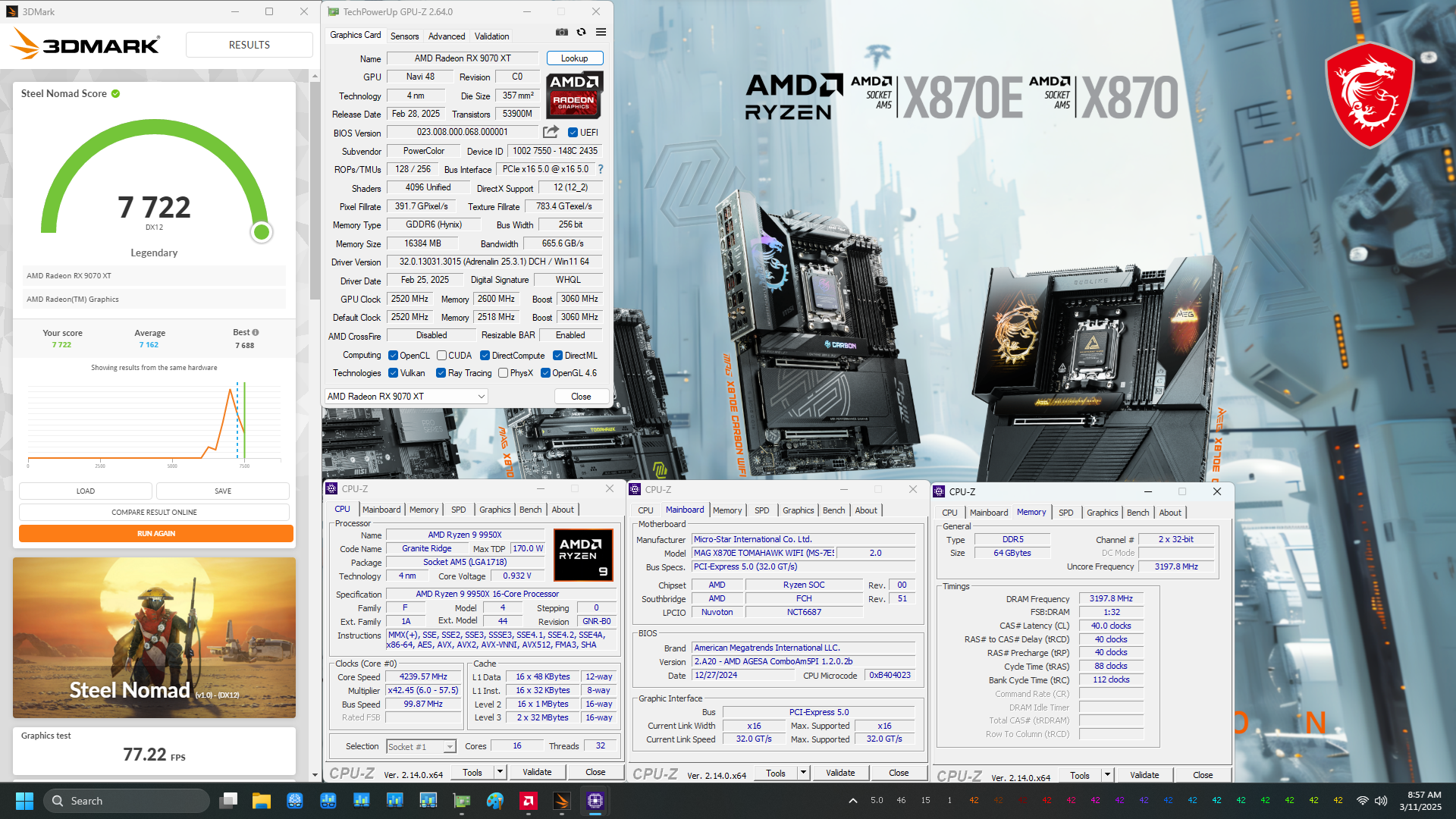This screenshot has height=819, width=1456.
Task: Click the SAVE button in 3DMark
Action: click(222, 491)
